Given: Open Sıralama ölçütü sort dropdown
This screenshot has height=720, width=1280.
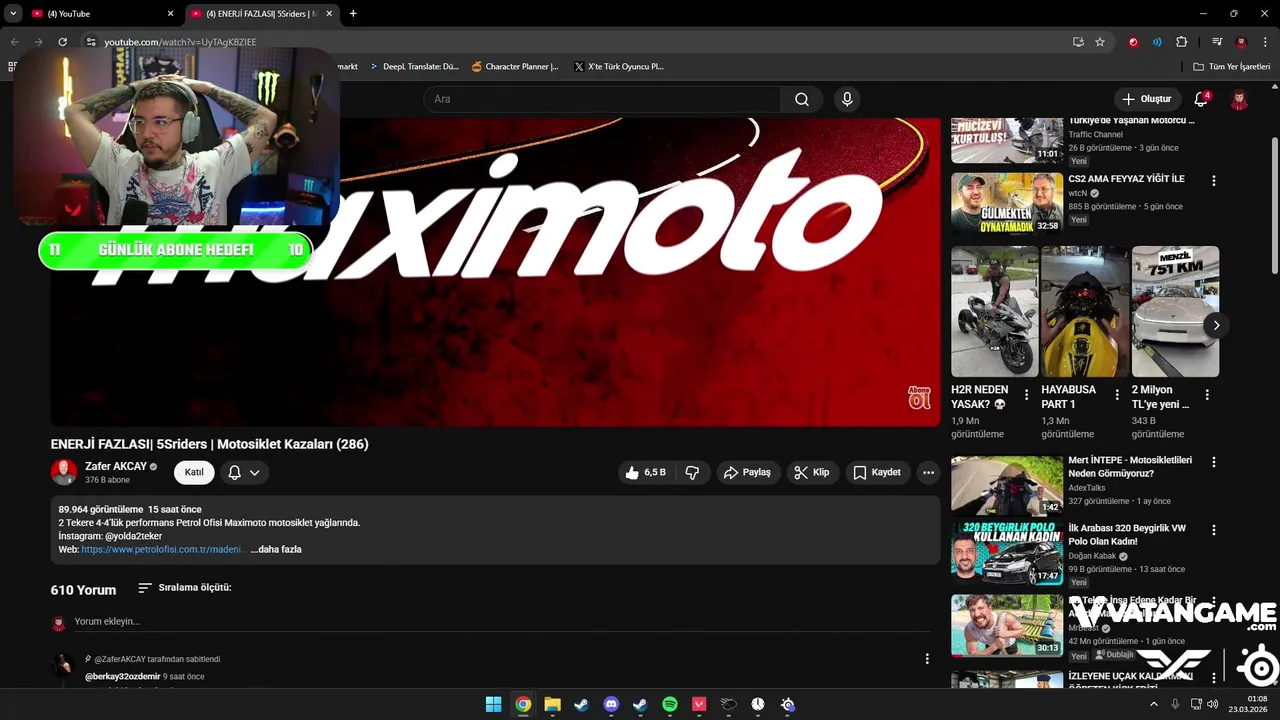Looking at the screenshot, I should tap(185, 588).
